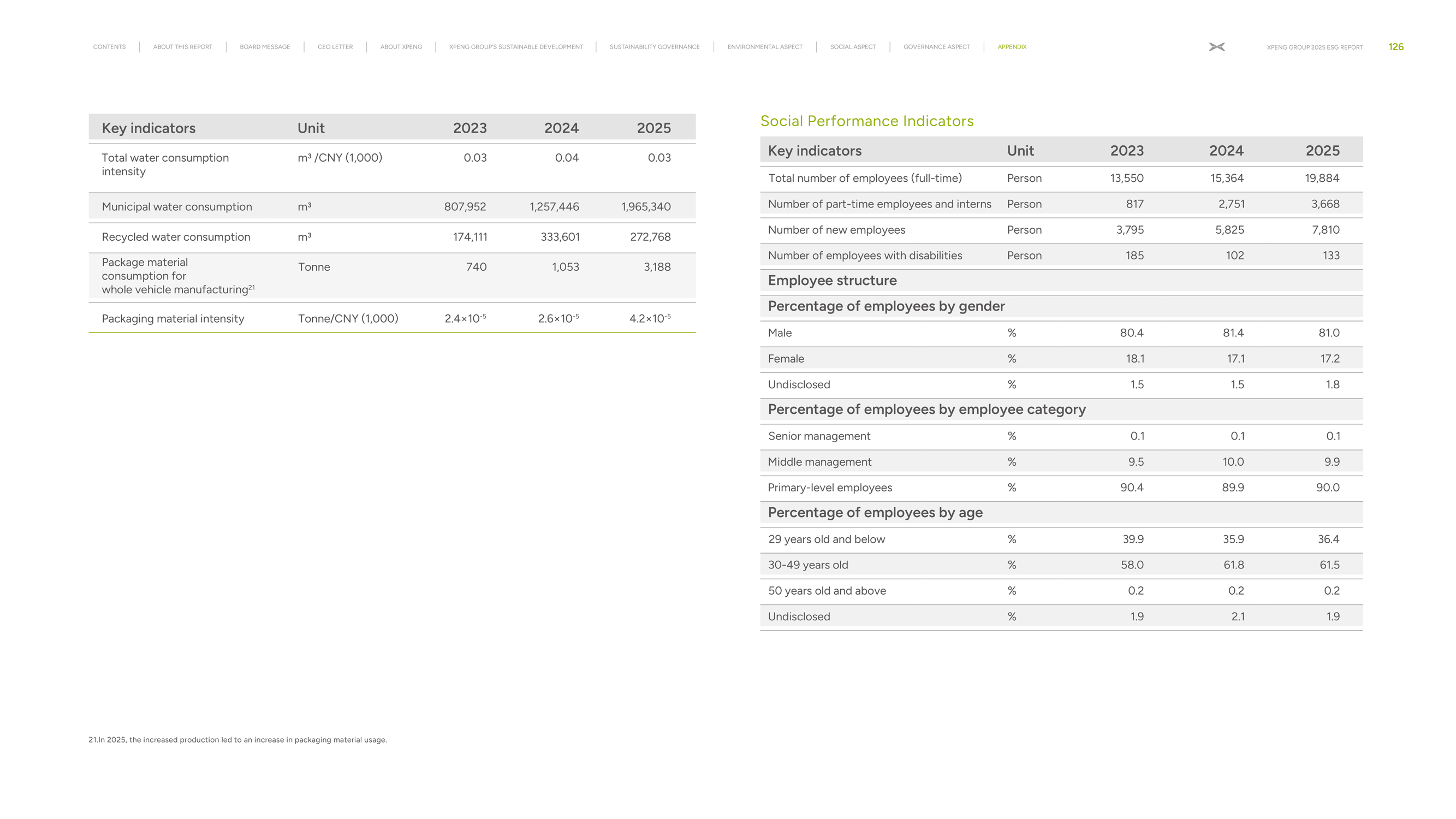Open the Governance Aspect section
1456x819 pixels.
(x=937, y=47)
